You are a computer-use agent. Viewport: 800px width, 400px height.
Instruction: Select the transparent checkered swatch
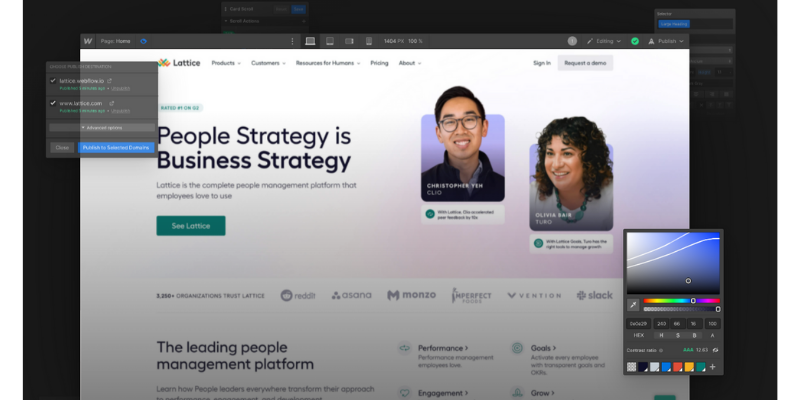point(632,367)
